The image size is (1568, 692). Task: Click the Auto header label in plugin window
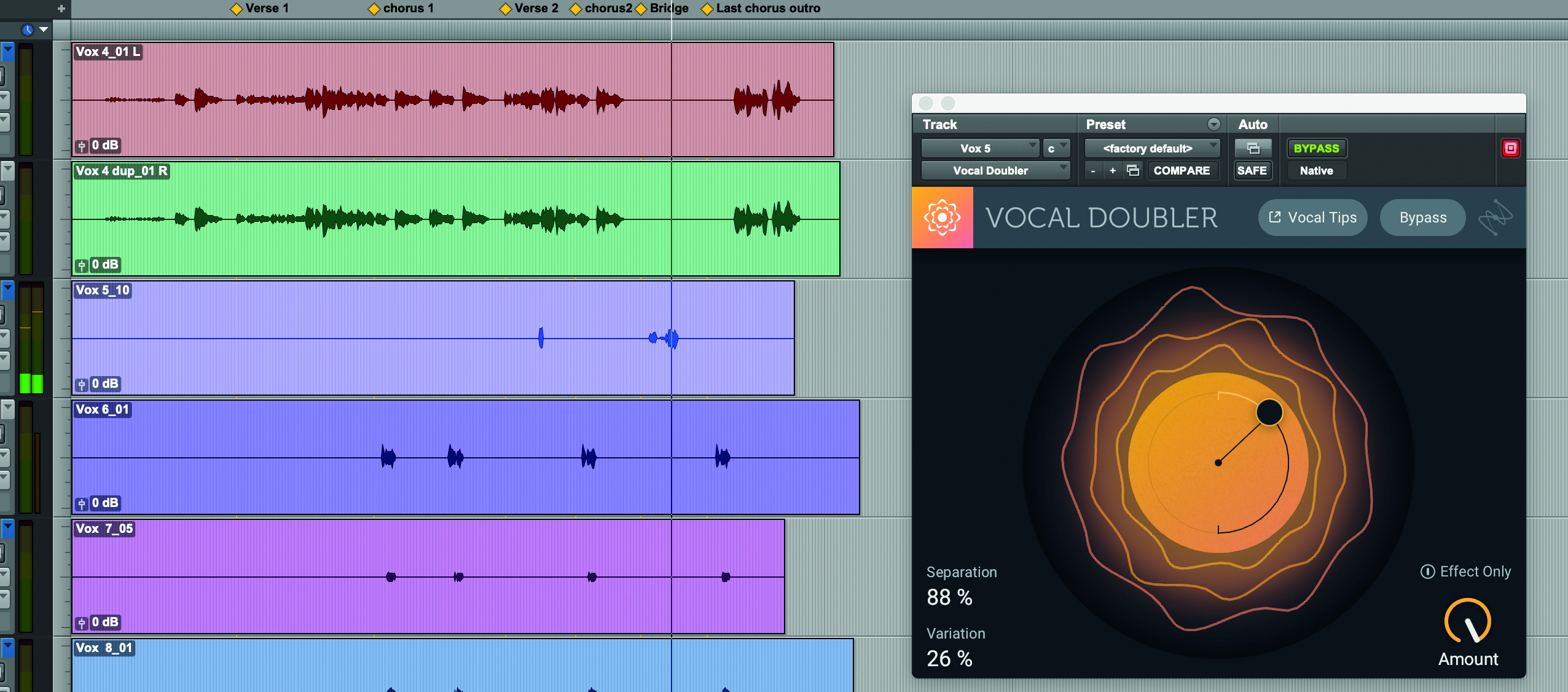tap(1253, 124)
